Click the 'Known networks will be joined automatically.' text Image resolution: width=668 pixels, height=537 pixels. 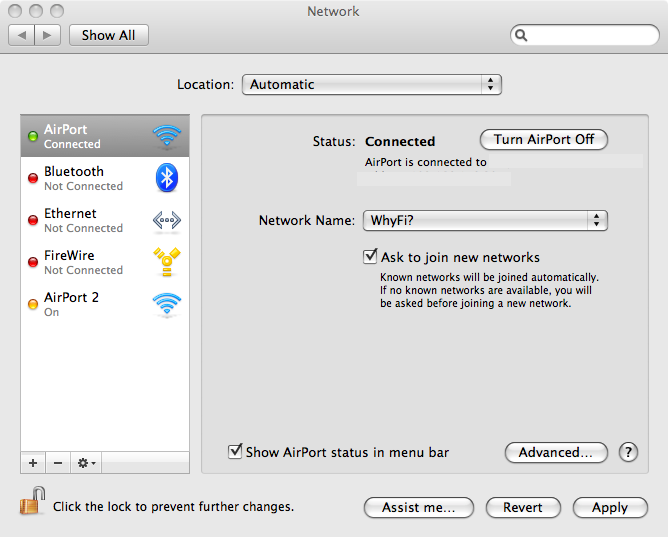[489, 277]
